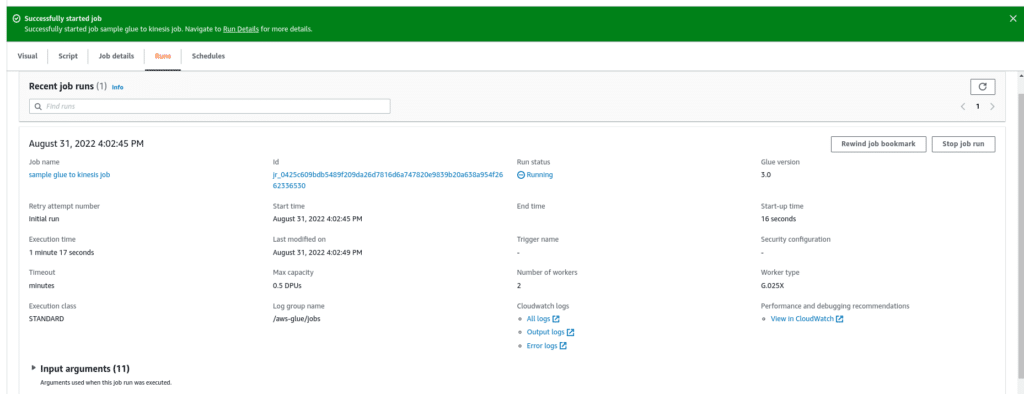Switch to the Script tab
1024x394 pixels.
coord(68,56)
